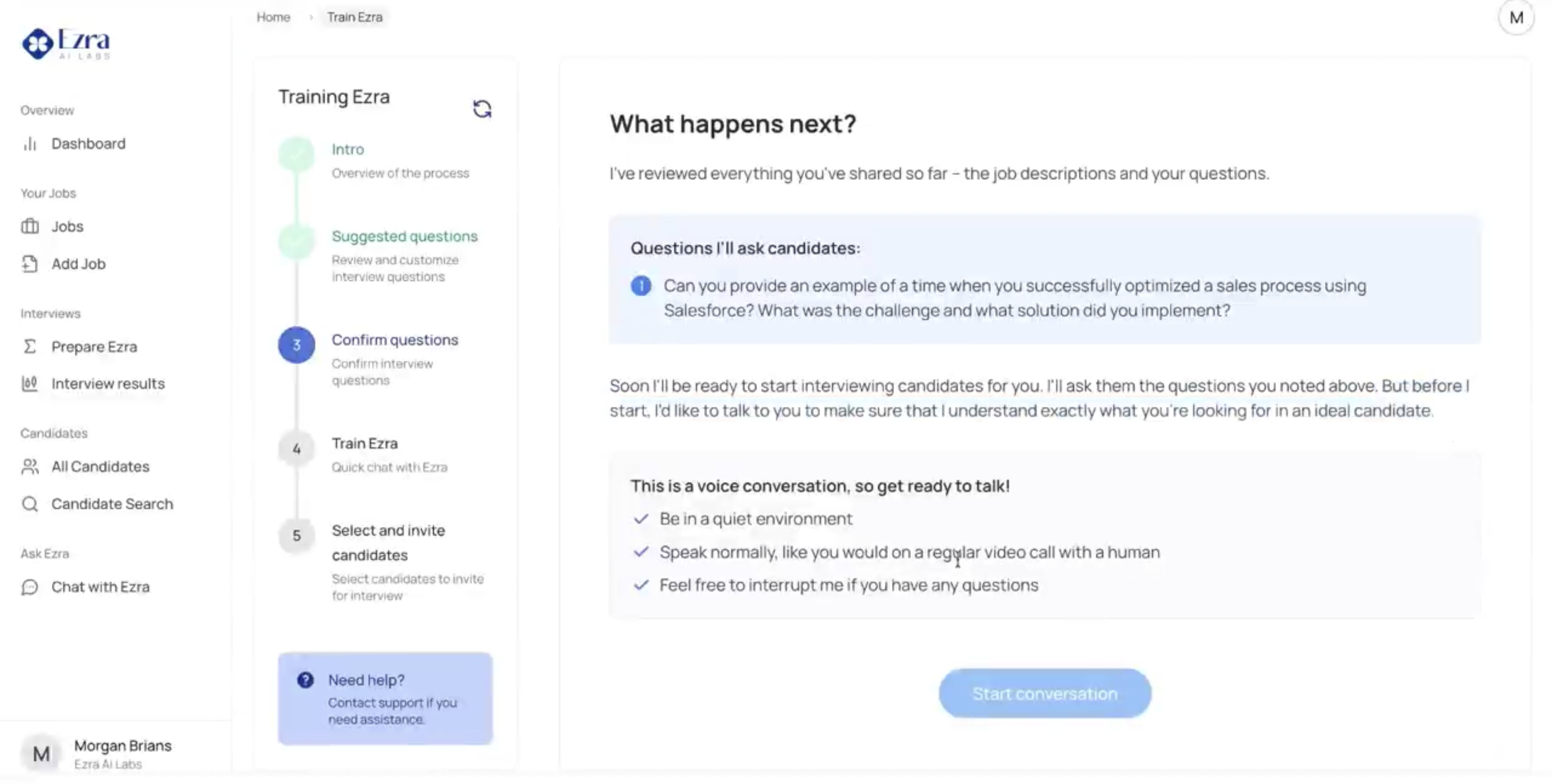1552x784 pixels.
Task: Click the All Candidates people icon
Action: [31, 466]
